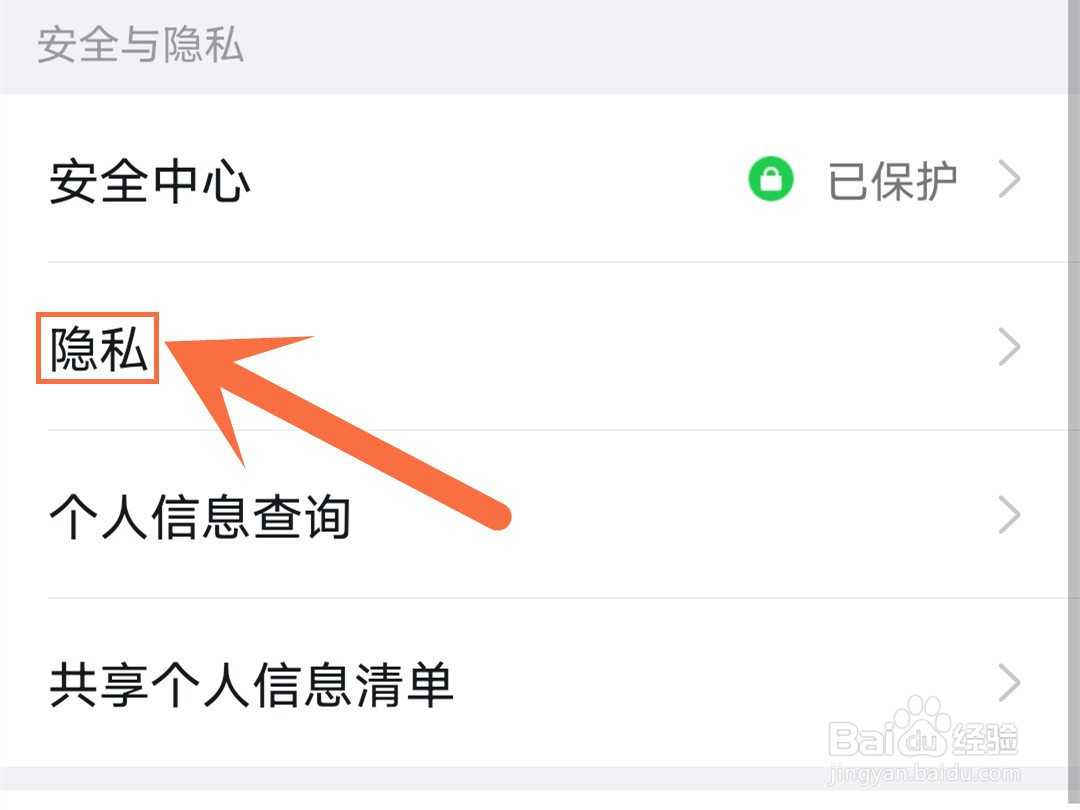Tap the 已保护 status text
Image resolution: width=1080 pixels, height=810 pixels.
click(x=893, y=181)
